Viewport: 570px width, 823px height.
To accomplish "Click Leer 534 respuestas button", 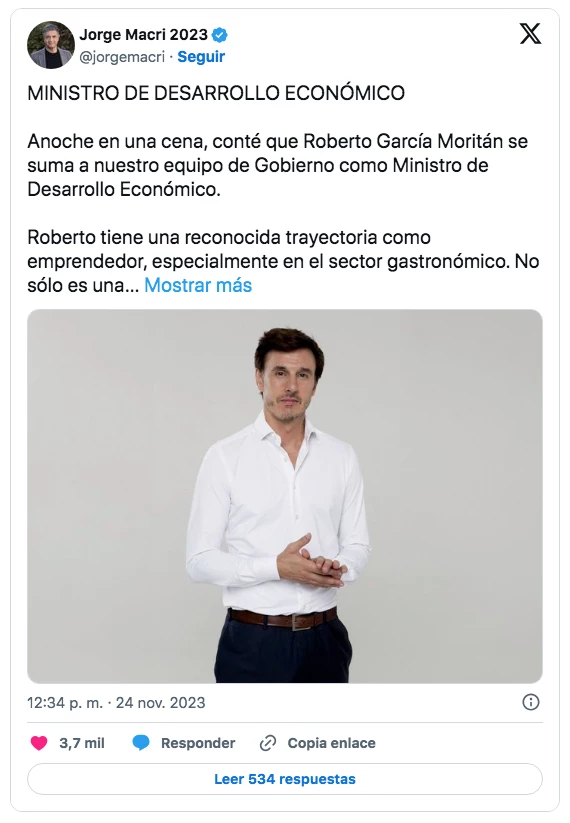I will [x=284, y=779].
